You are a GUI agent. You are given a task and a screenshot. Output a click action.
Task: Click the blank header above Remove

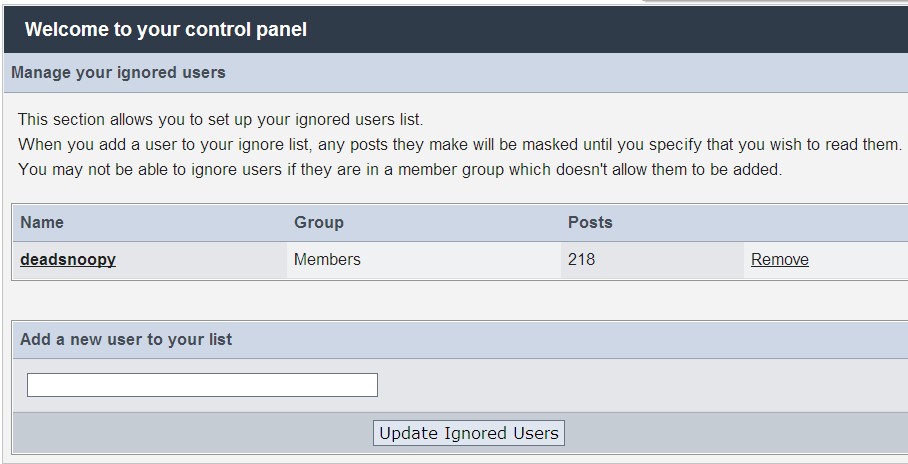[825, 222]
